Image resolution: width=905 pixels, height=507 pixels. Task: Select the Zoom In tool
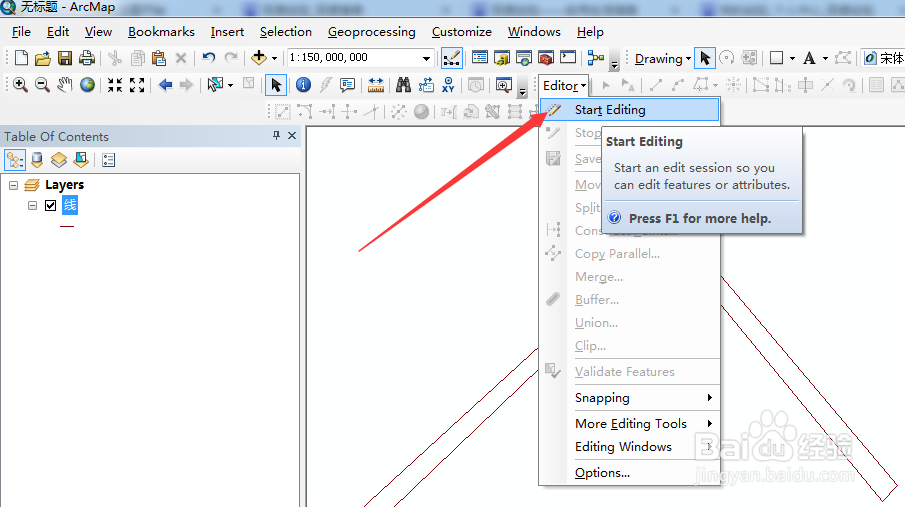point(20,85)
